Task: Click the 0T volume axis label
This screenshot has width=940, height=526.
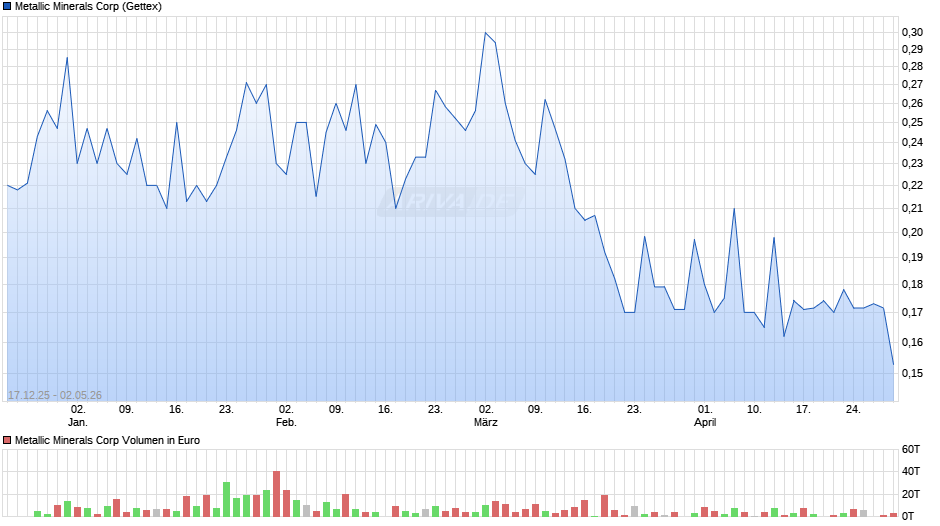Action: [x=908, y=516]
